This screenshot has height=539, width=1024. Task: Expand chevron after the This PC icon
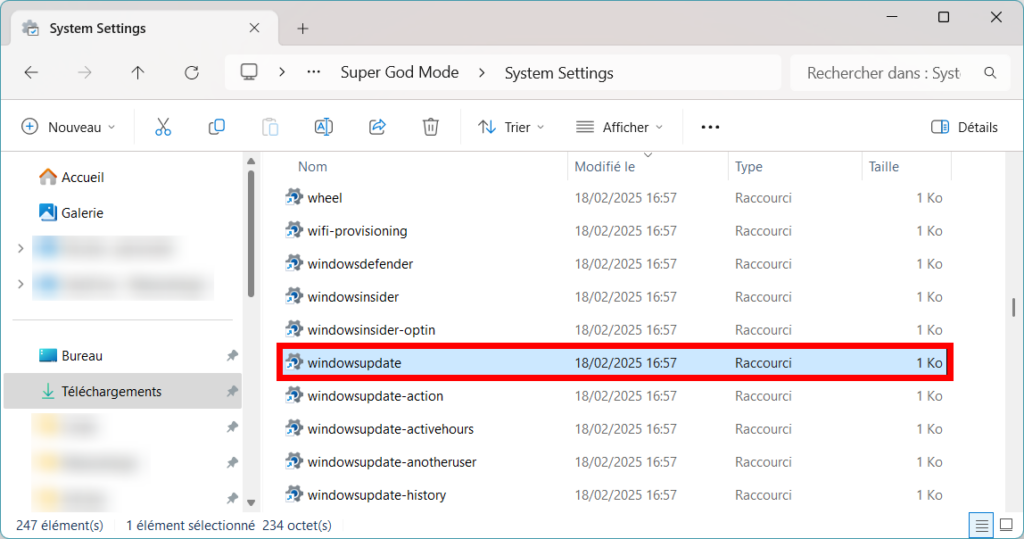(x=281, y=72)
